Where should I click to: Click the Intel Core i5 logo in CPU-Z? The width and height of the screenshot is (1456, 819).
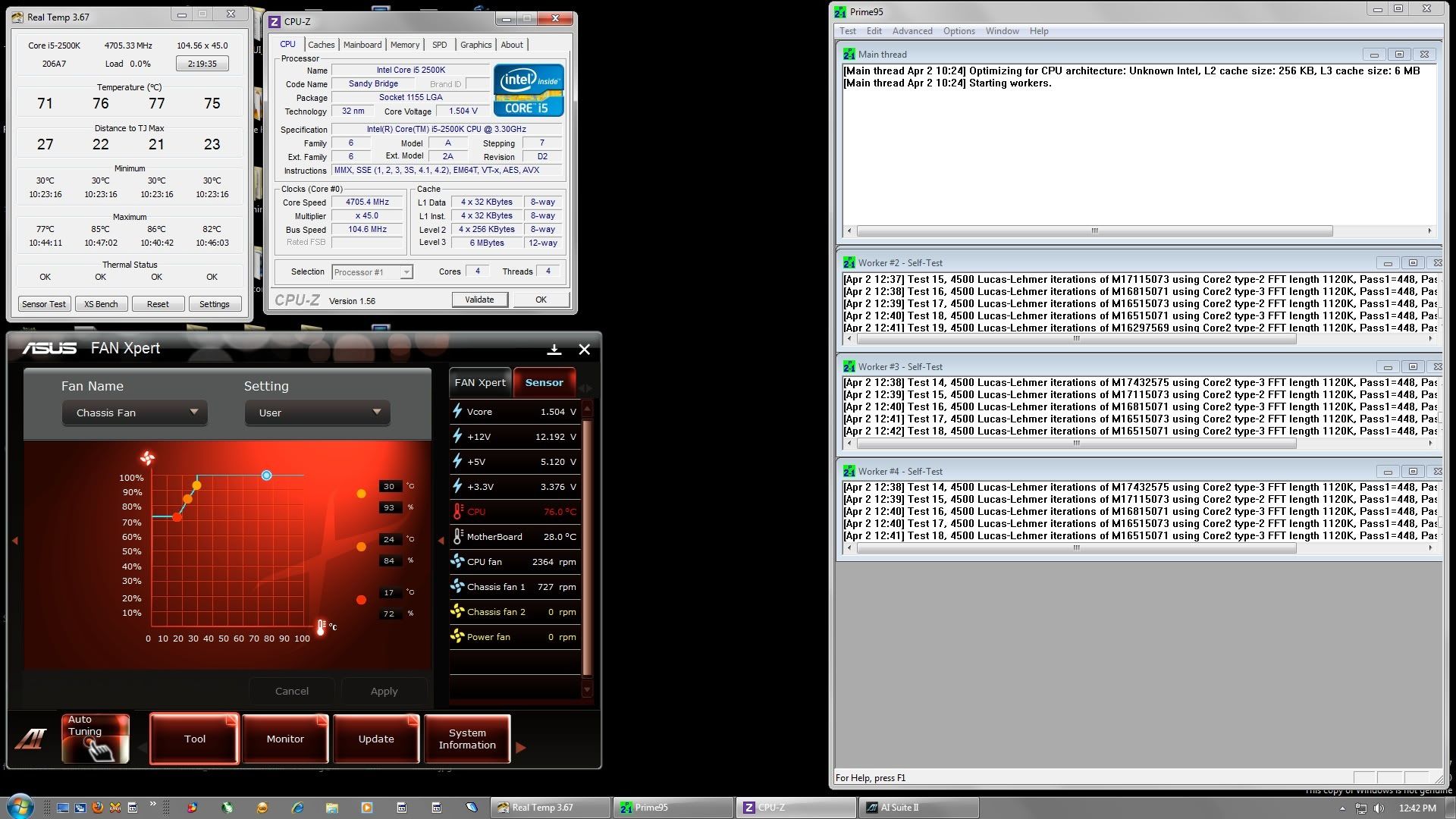529,90
